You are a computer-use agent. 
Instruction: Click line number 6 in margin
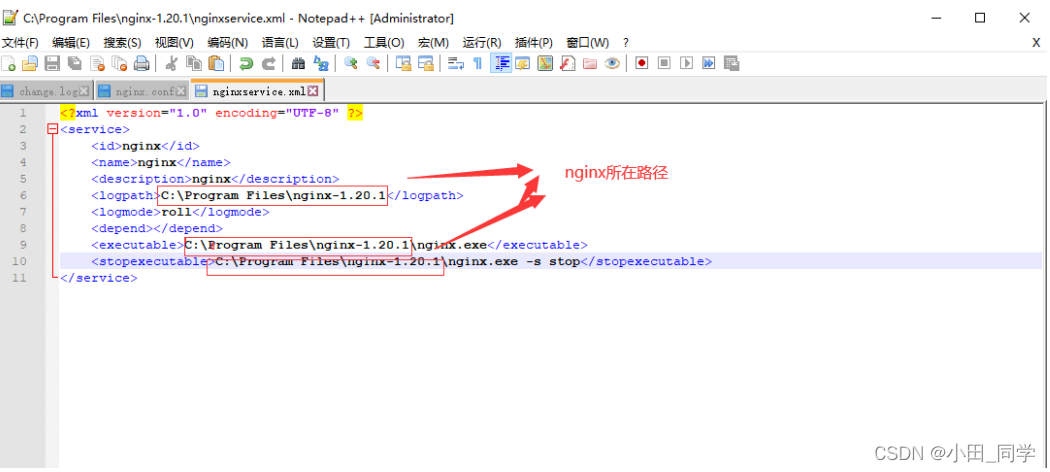[23, 195]
